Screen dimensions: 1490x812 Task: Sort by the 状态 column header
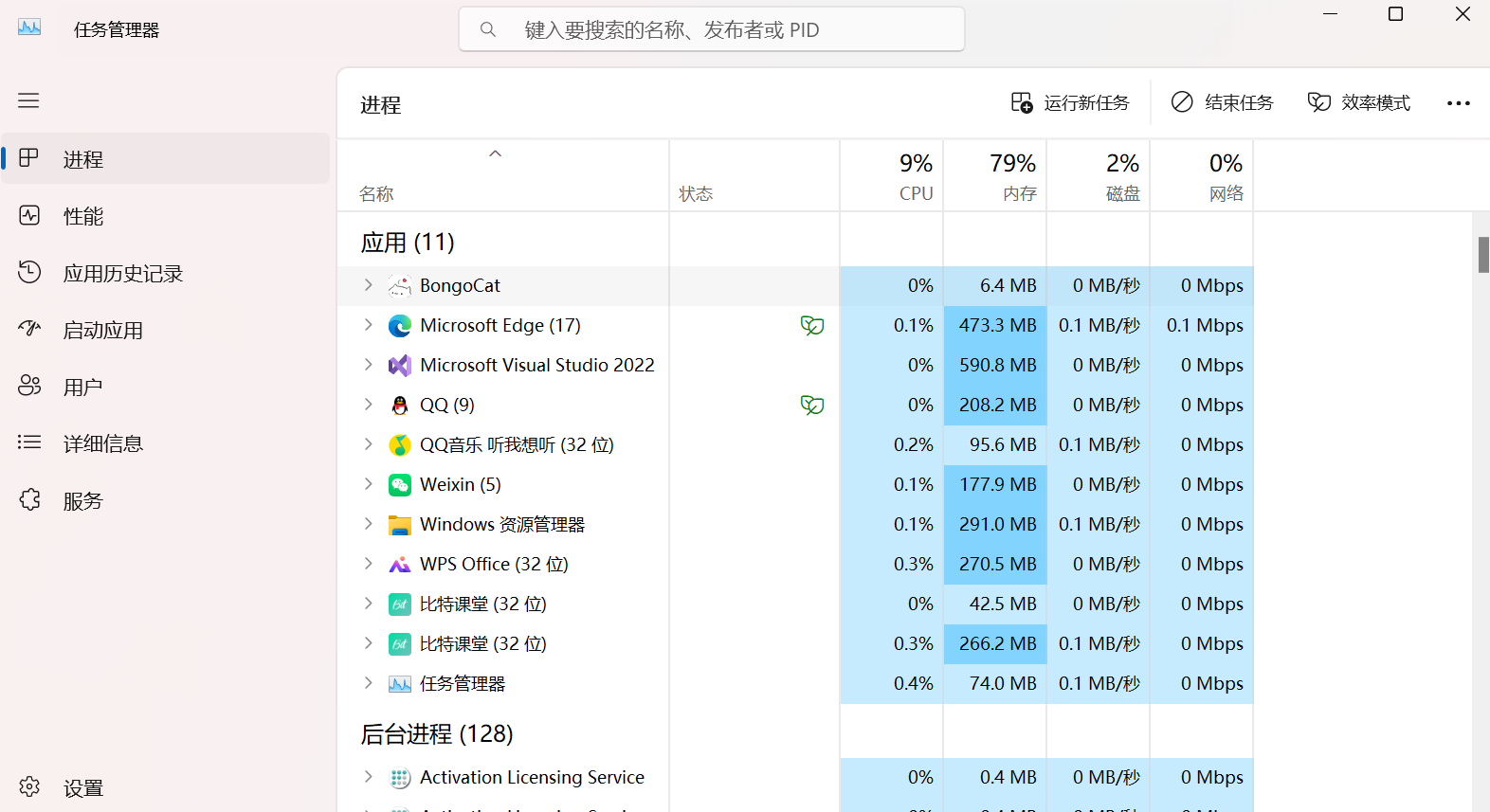click(x=754, y=176)
